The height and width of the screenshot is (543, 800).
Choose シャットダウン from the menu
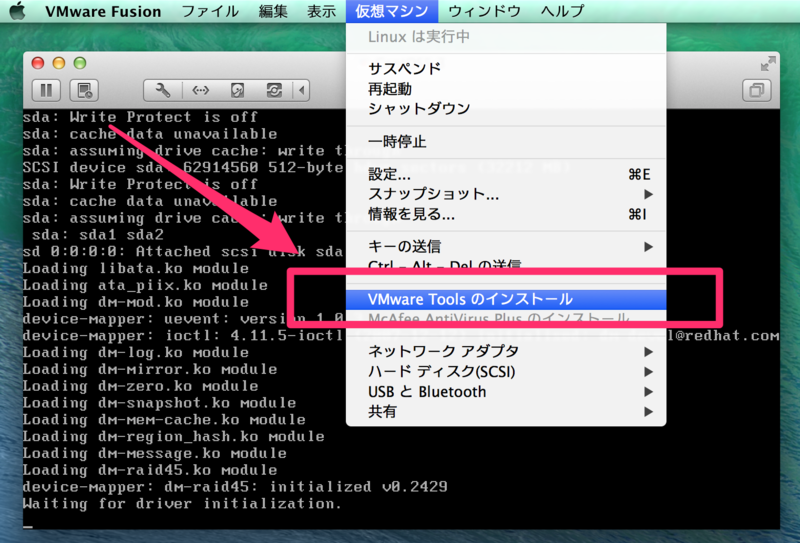(x=506, y=109)
